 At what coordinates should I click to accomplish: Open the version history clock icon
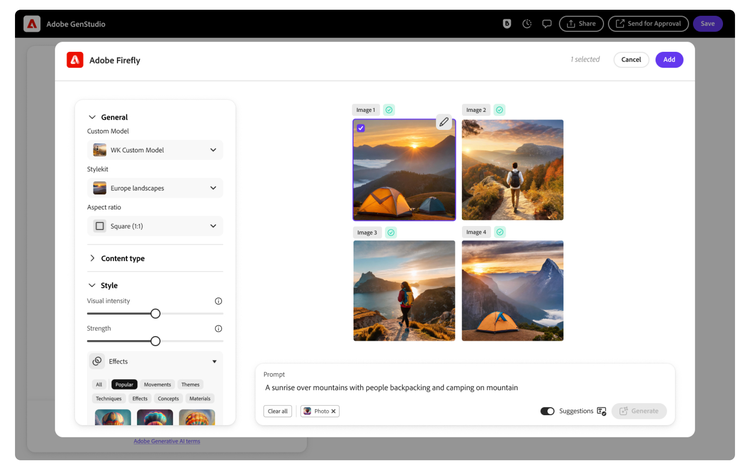point(527,23)
